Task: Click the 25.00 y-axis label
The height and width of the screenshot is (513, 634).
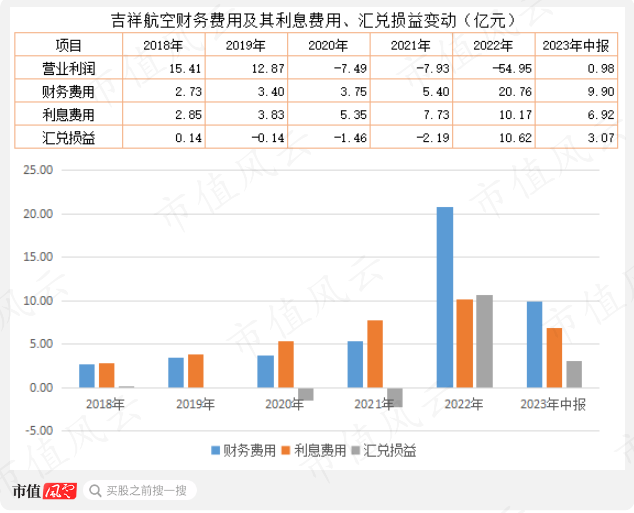Action: point(38,170)
